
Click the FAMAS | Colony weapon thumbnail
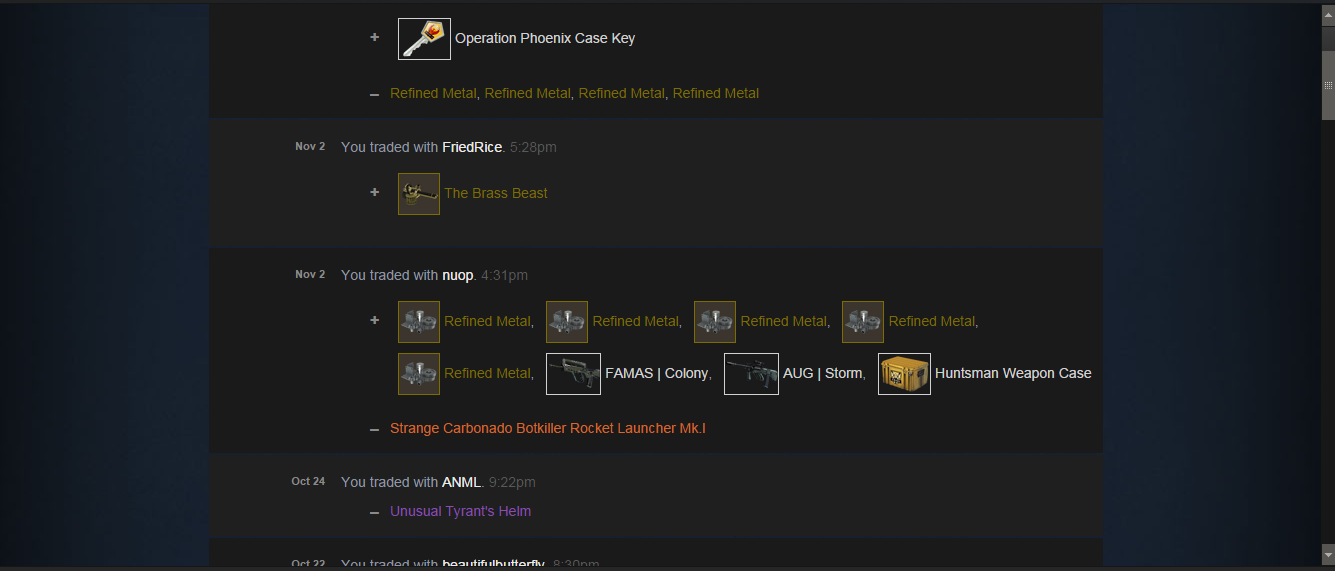click(573, 374)
